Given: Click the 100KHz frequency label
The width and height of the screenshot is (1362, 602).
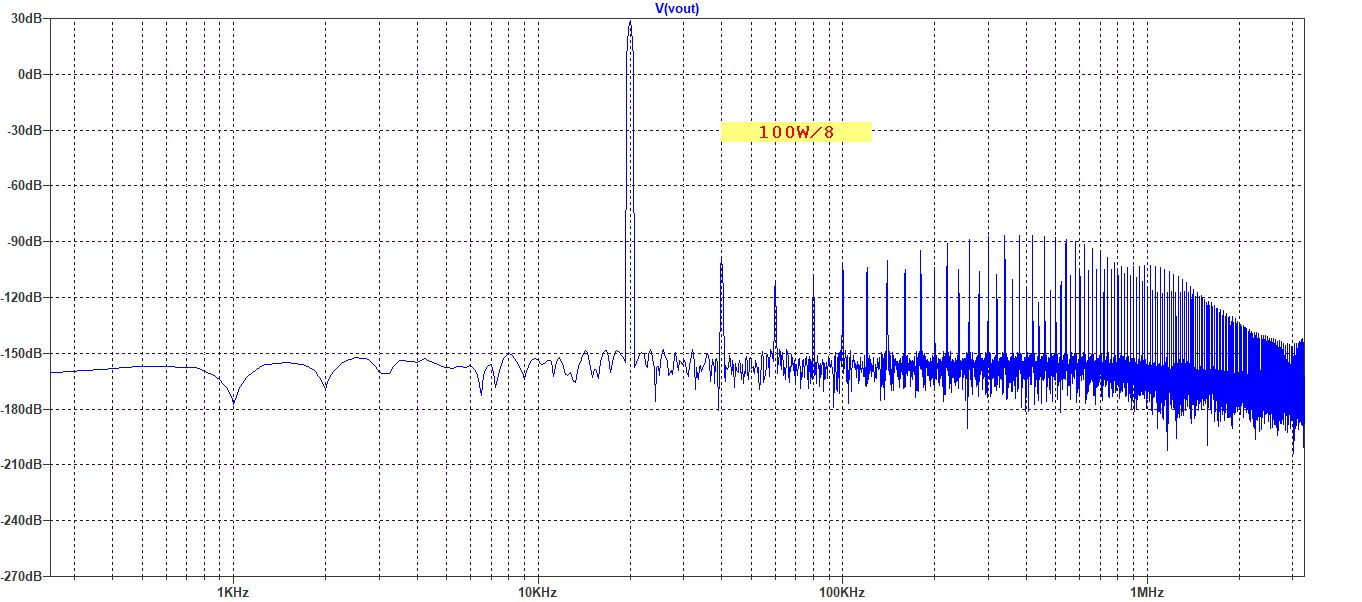Looking at the screenshot, I should (x=841, y=592).
